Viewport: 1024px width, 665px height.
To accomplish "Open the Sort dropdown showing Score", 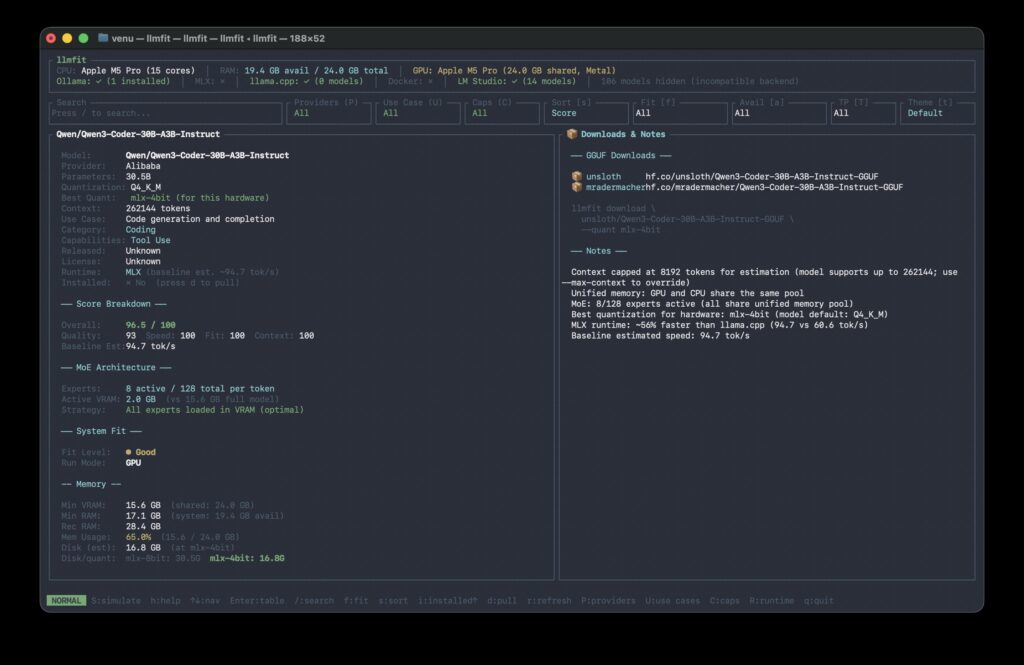I will coord(587,113).
